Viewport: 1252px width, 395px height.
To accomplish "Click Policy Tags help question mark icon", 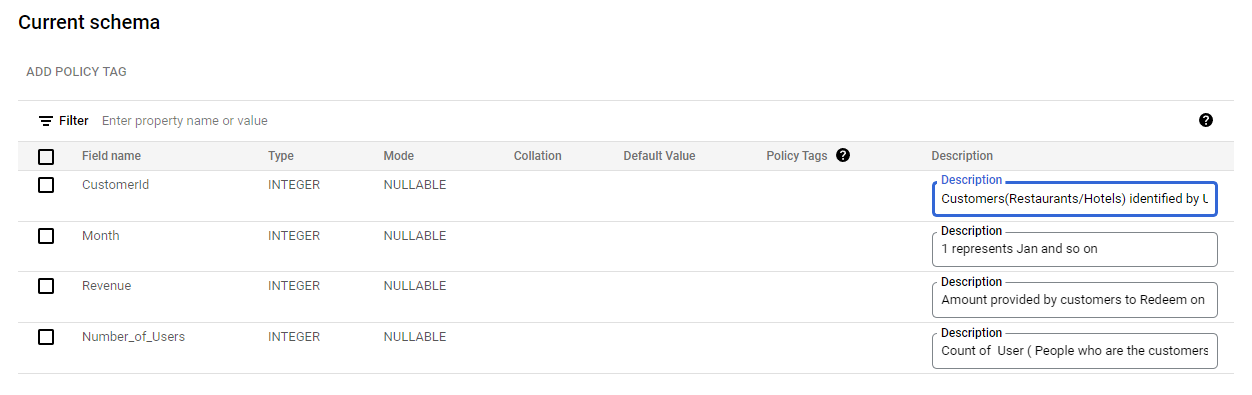I will pyautogui.click(x=843, y=155).
